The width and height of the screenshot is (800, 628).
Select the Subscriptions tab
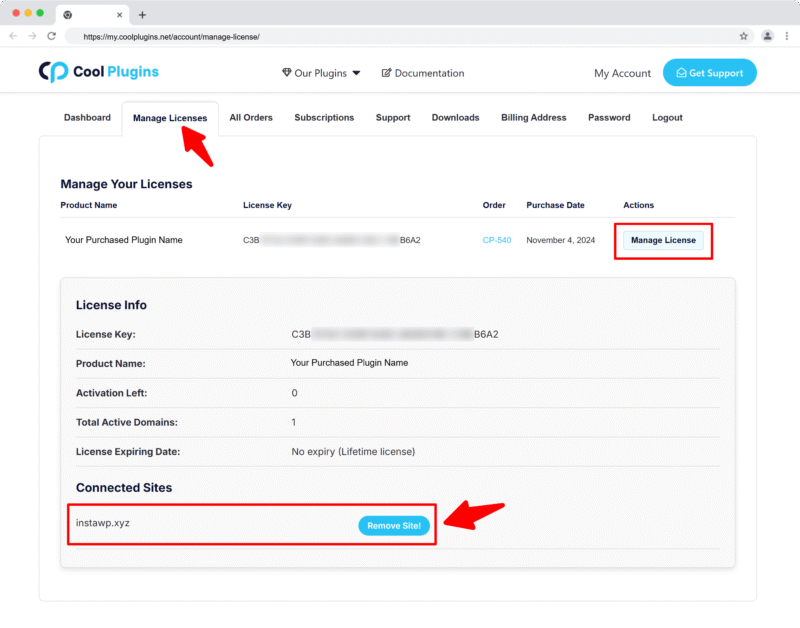point(324,117)
